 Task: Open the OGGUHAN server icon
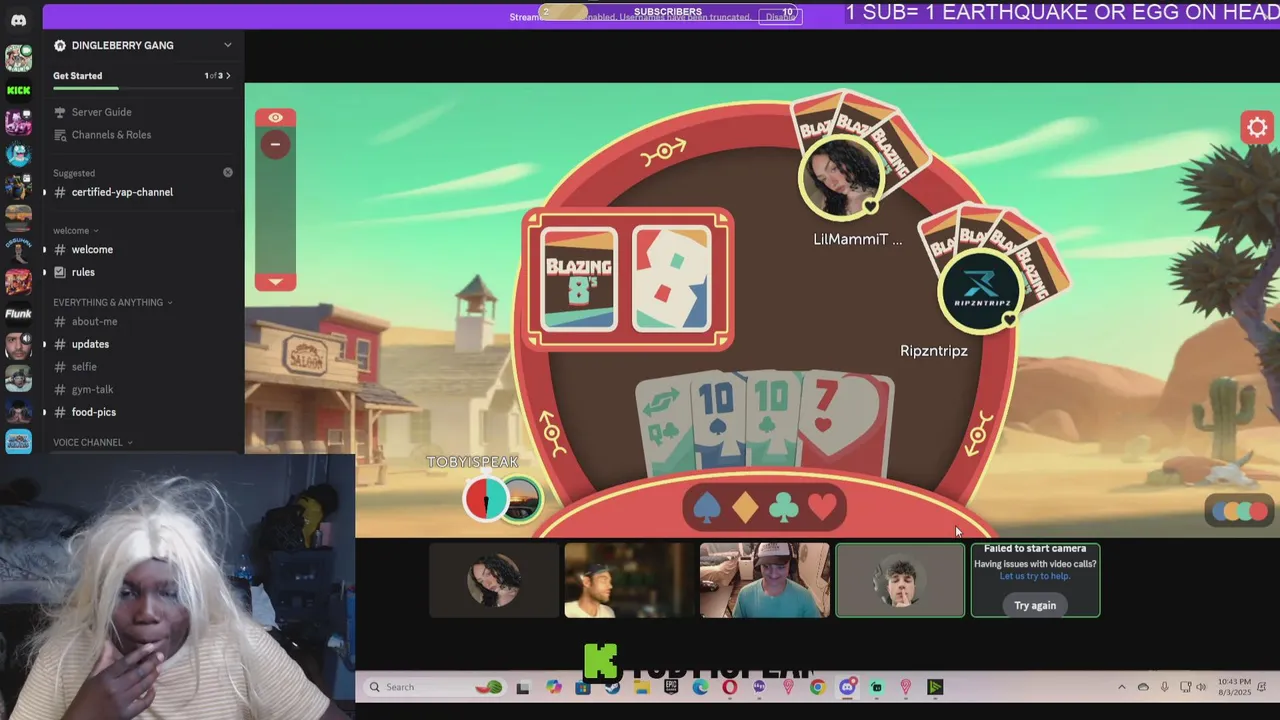point(18,250)
